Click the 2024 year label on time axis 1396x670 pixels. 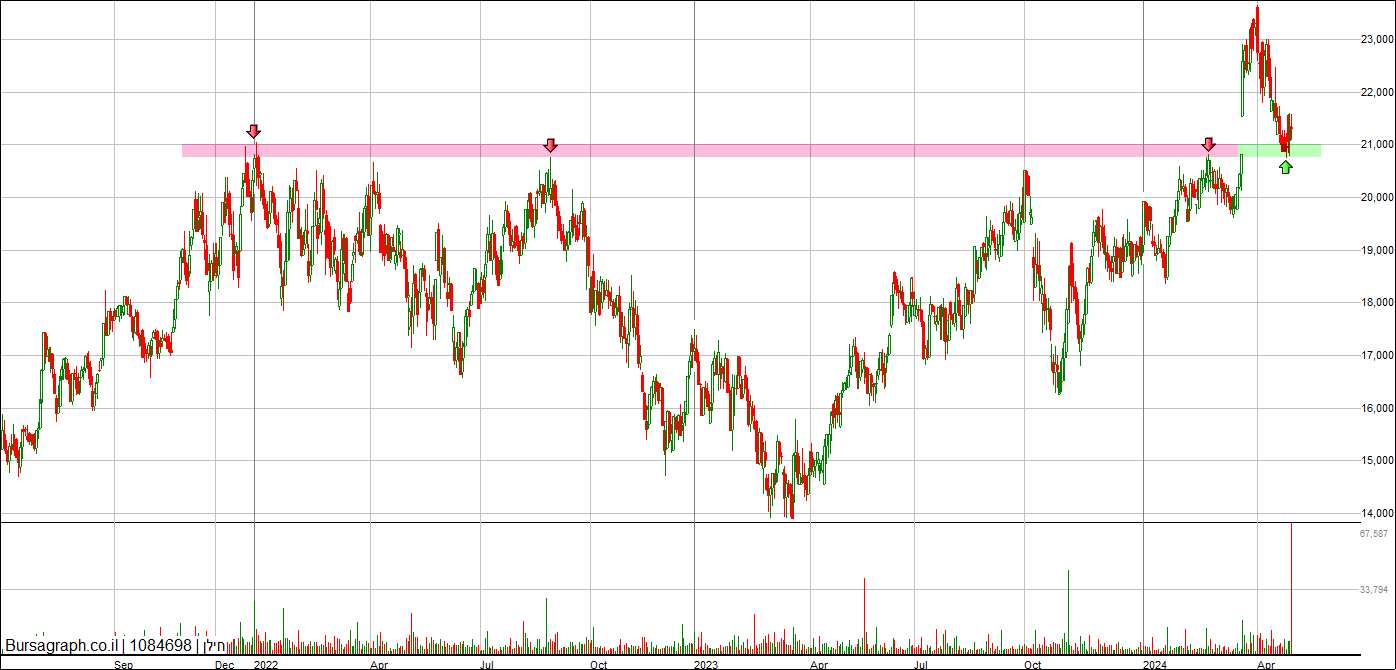tap(1155, 664)
